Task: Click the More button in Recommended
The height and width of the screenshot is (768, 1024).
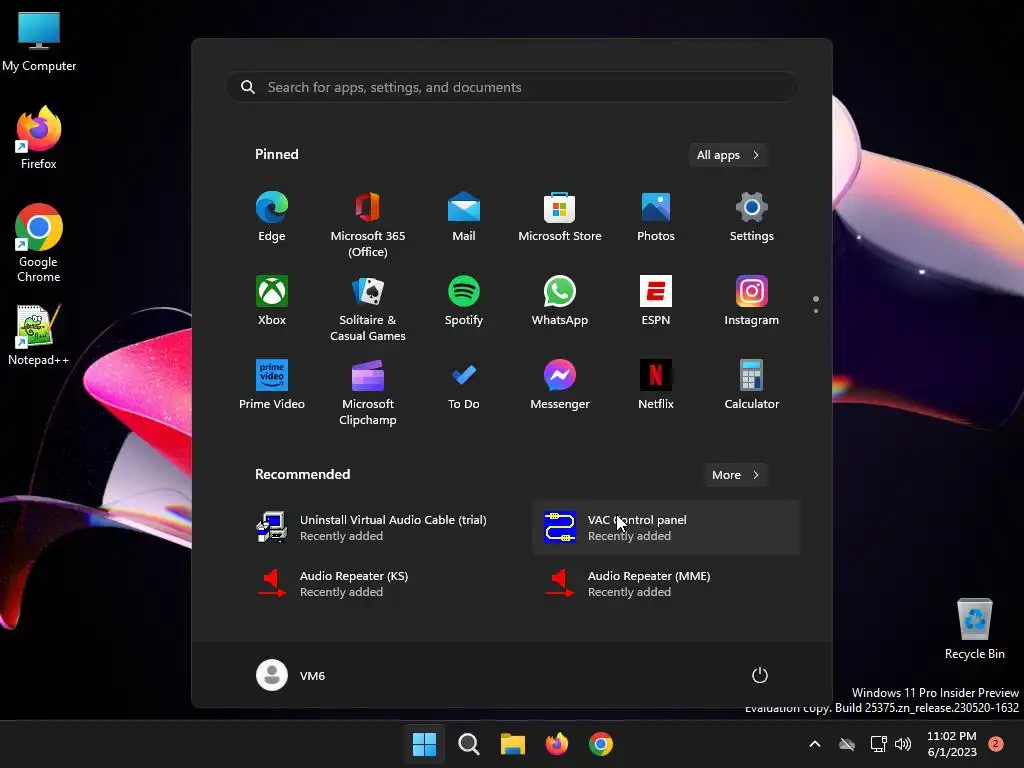Action: coord(735,475)
